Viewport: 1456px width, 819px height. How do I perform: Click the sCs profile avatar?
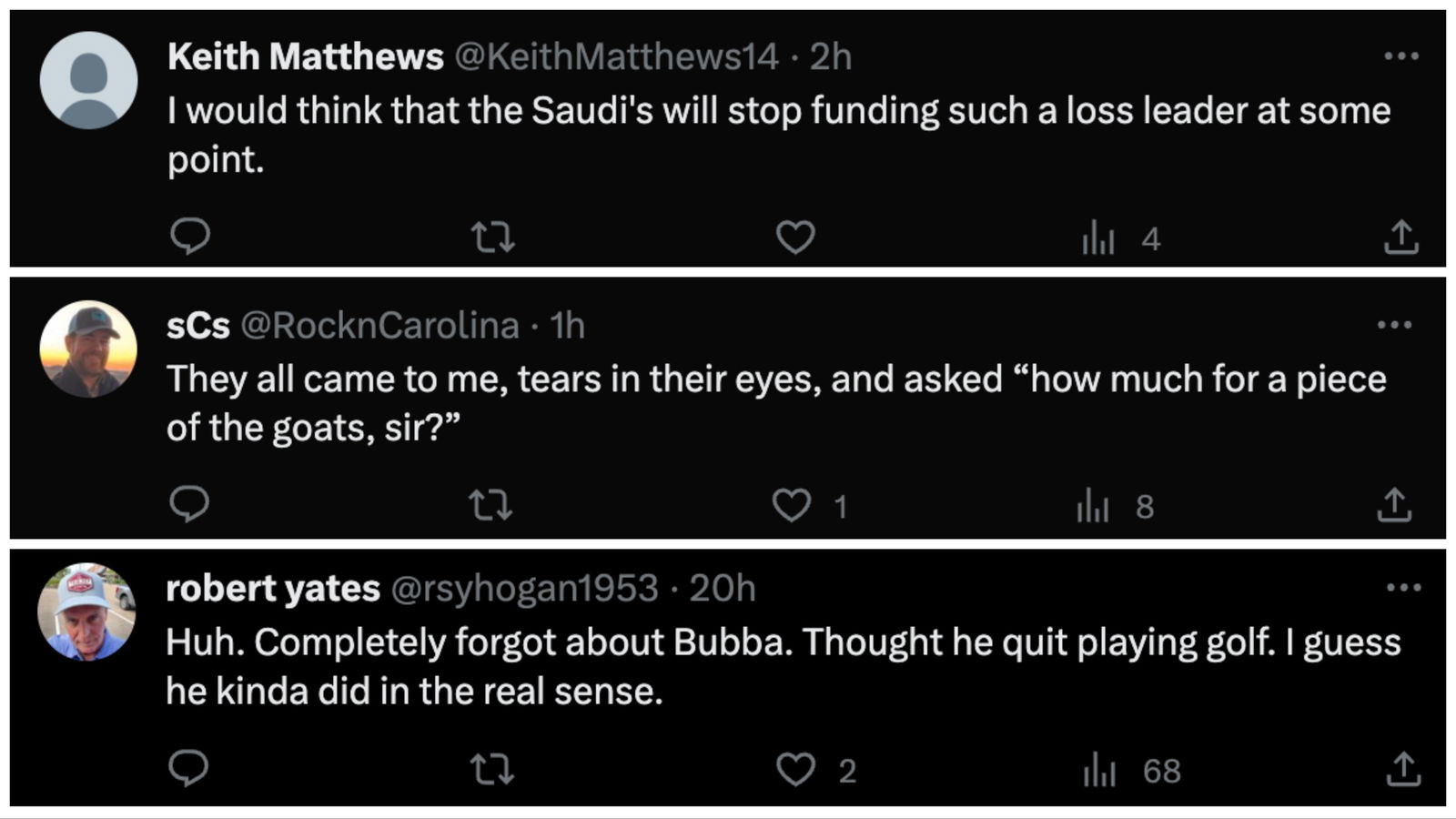click(88, 349)
